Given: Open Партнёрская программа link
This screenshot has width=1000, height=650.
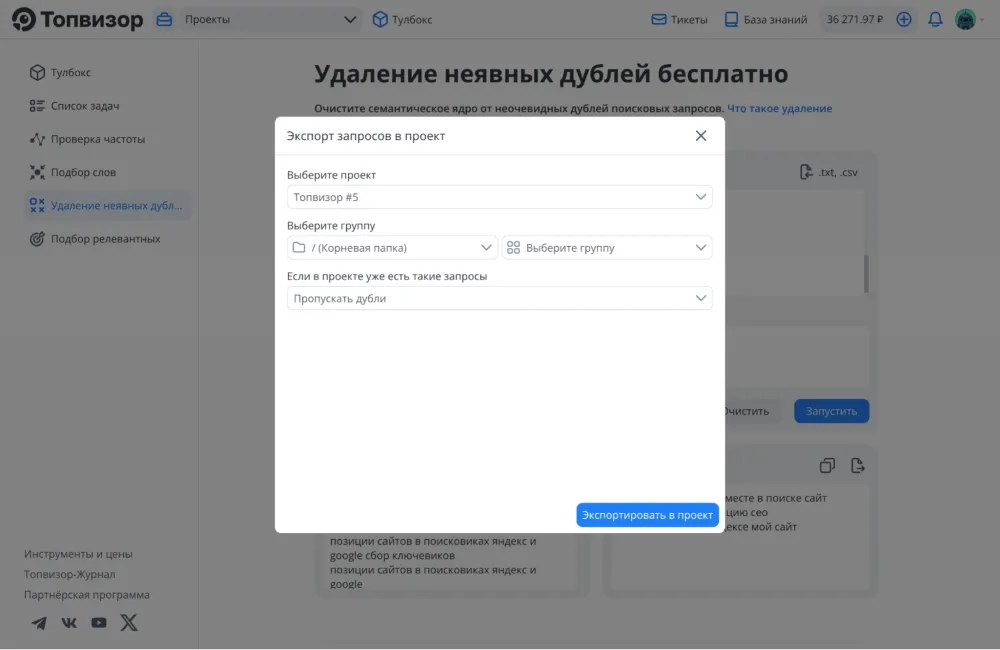Looking at the screenshot, I should click(87, 595).
